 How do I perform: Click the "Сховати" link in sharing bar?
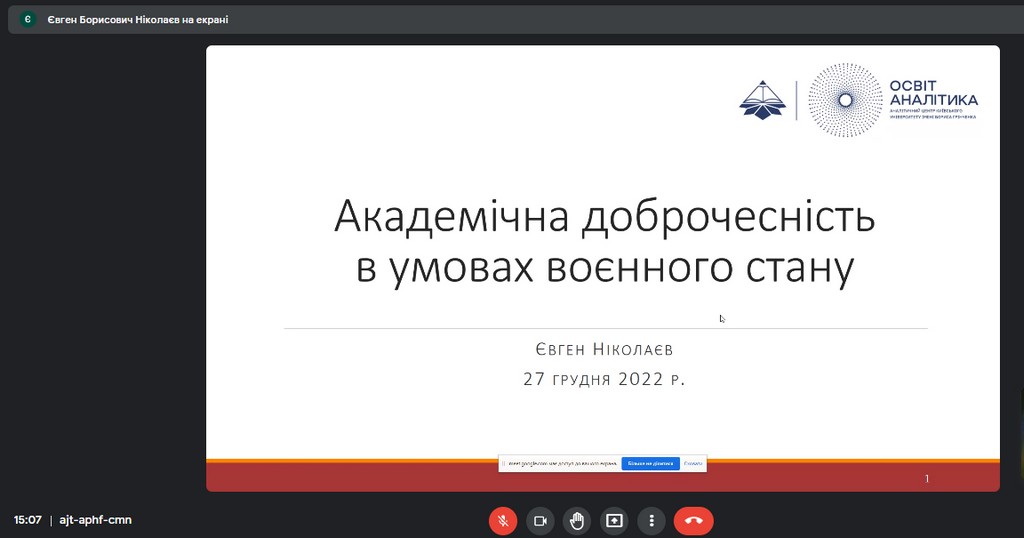pyautogui.click(x=694, y=464)
